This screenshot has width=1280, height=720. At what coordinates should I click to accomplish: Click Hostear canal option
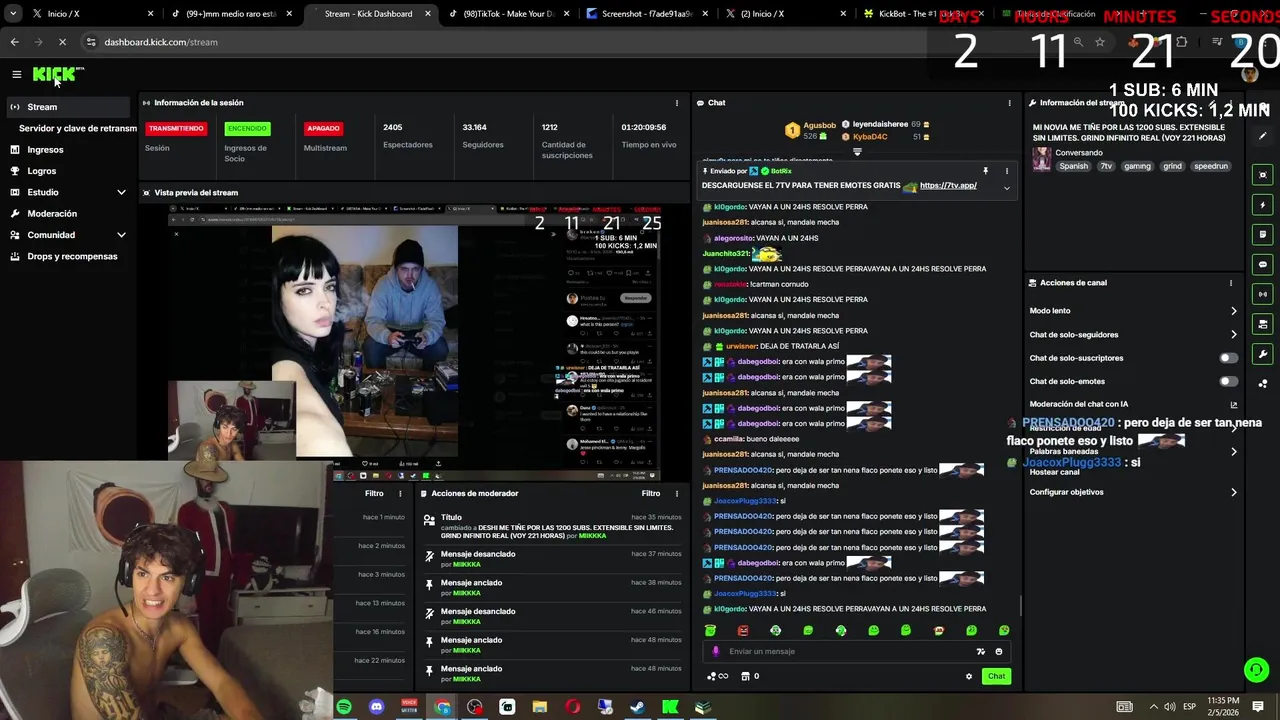1054,472
